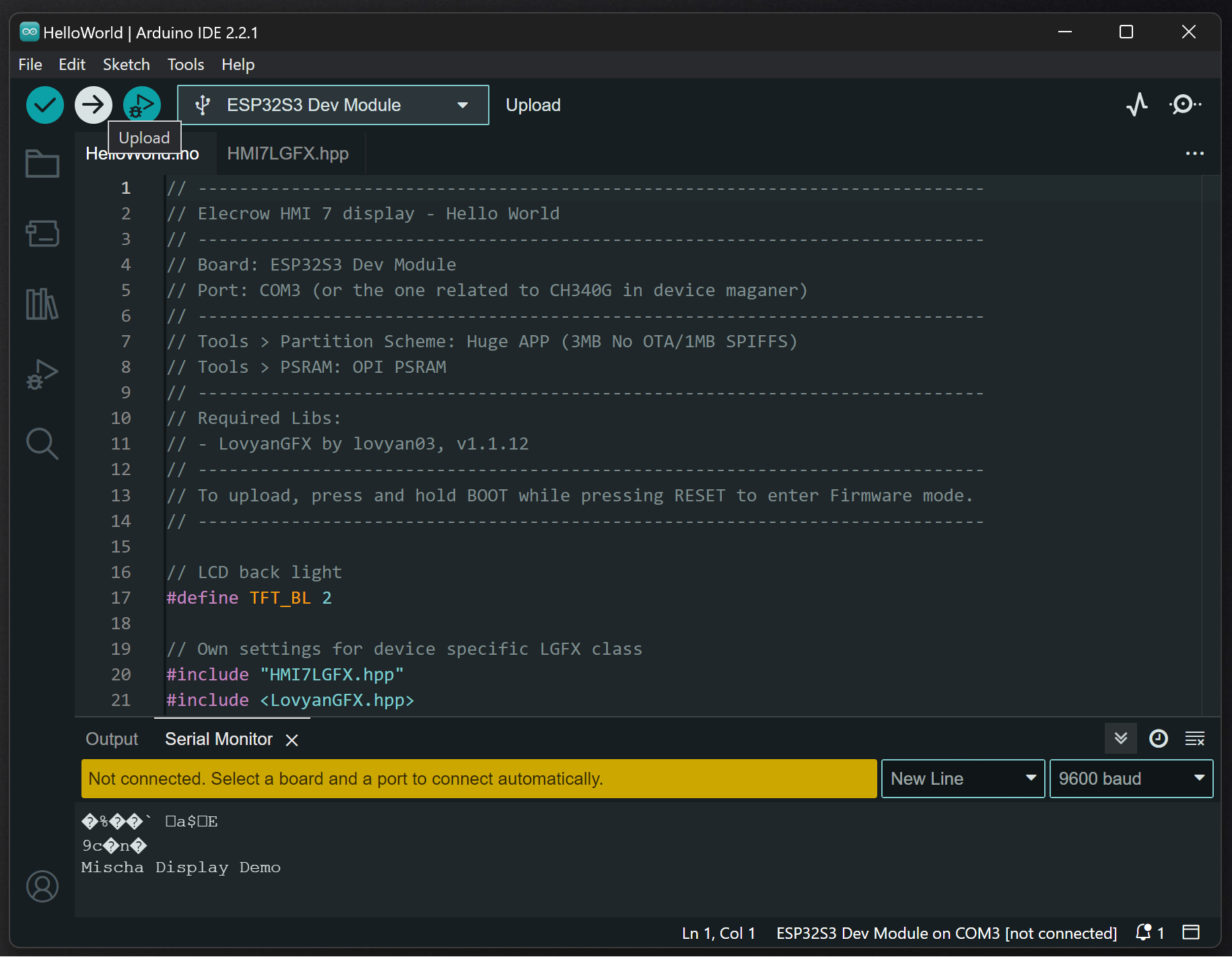Switch to the Output panel tab

click(x=112, y=739)
